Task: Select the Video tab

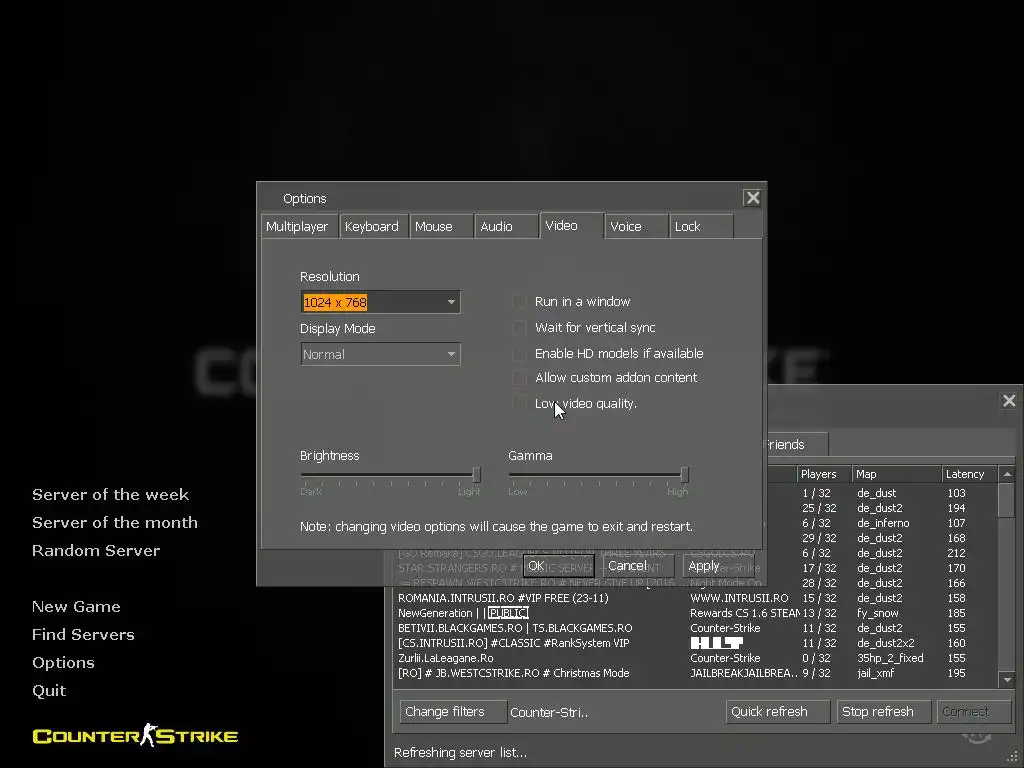Action: coord(571,225)
